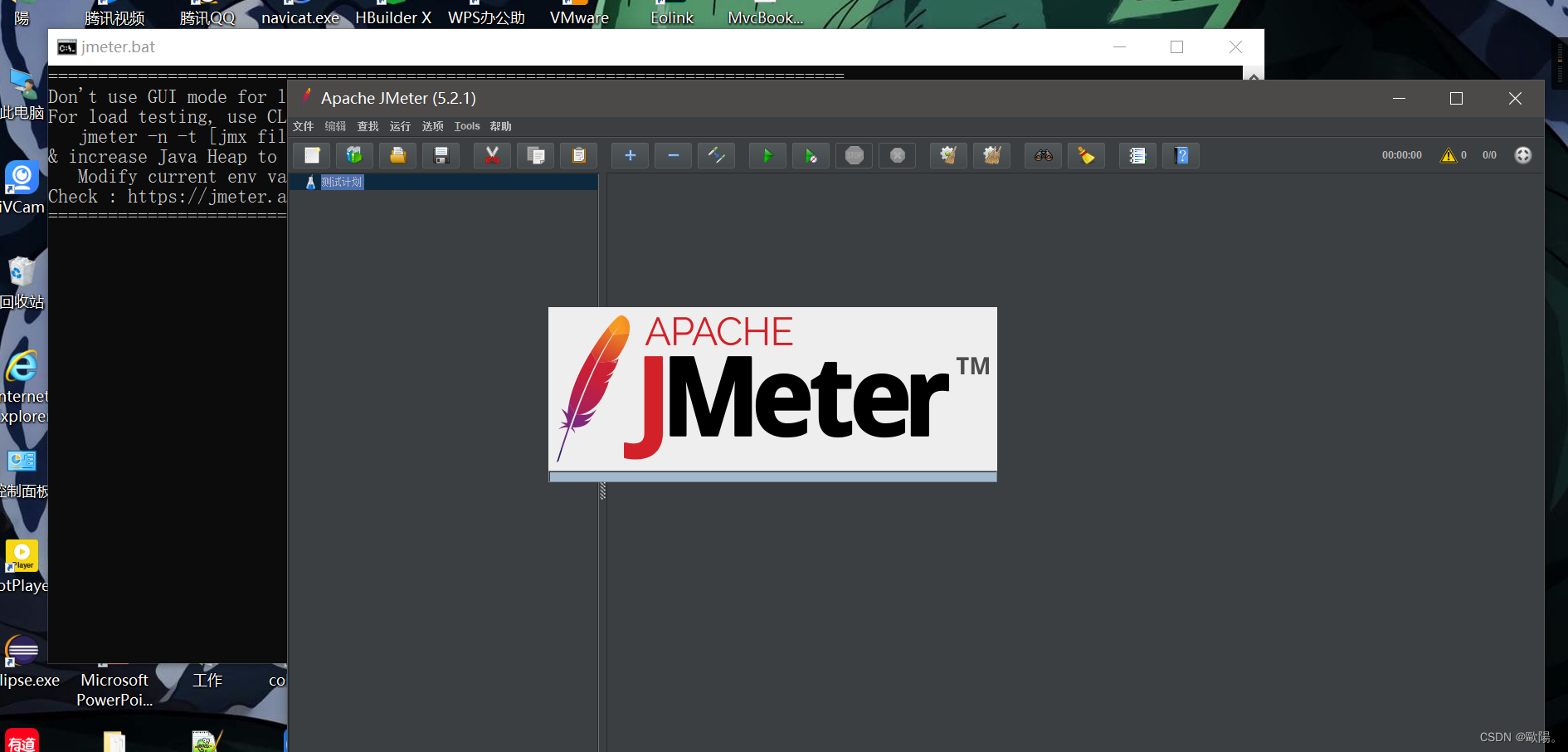Create a new test plan in JMeter toolbar
The width and height of the screenshot is (1568, 752).
[312, 155]
